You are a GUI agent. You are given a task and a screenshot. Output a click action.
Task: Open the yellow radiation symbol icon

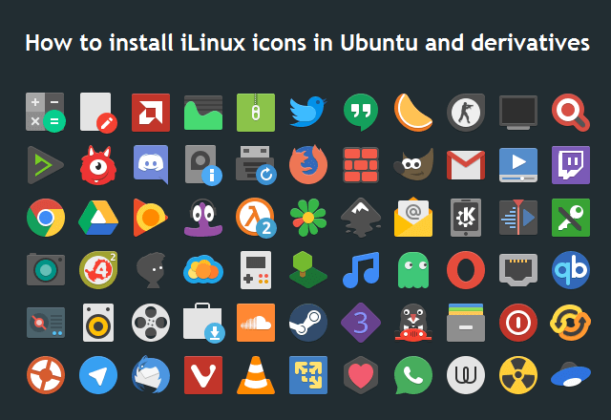(x=518, y=375)
